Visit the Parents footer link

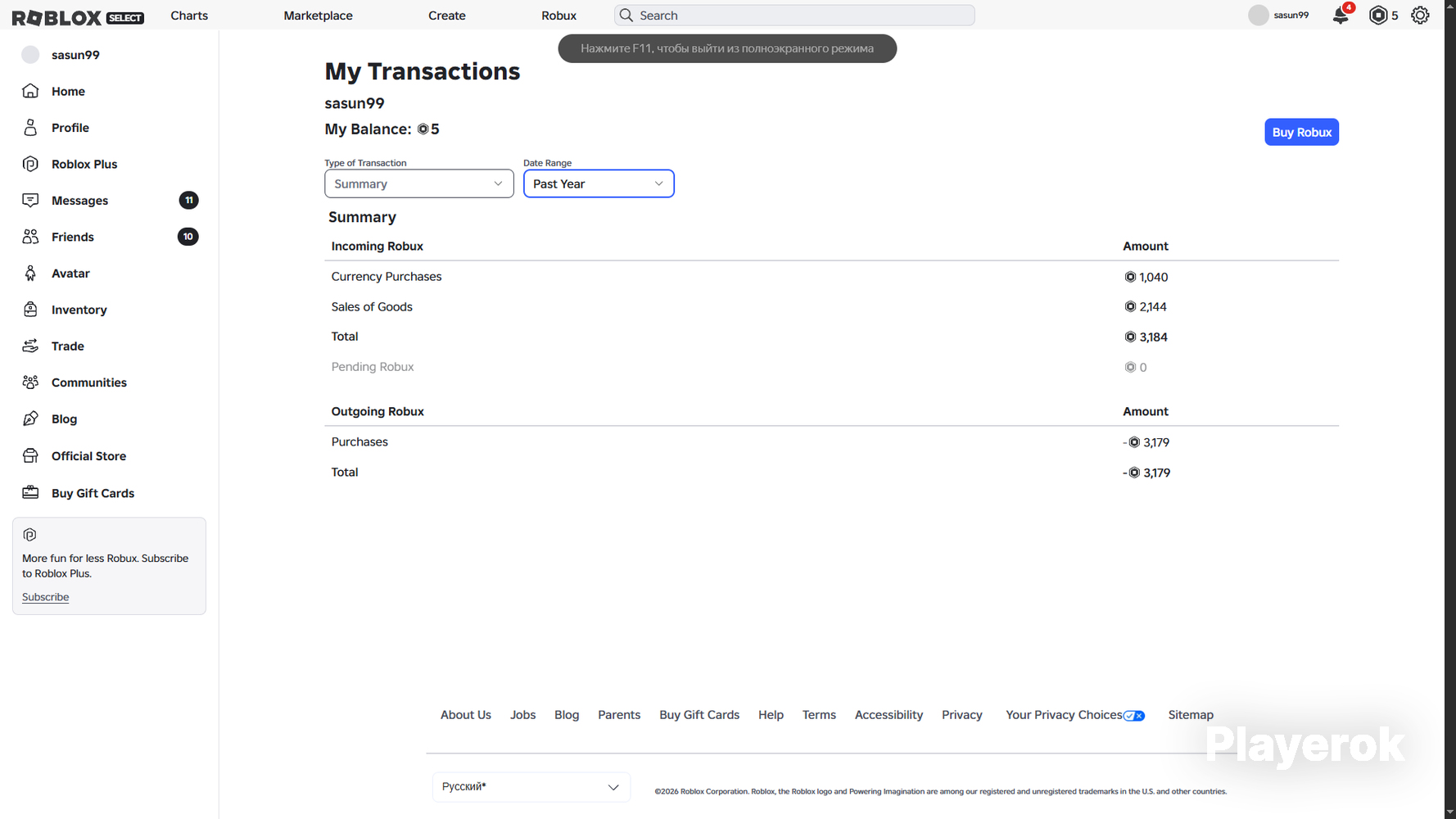pos(619,715)
